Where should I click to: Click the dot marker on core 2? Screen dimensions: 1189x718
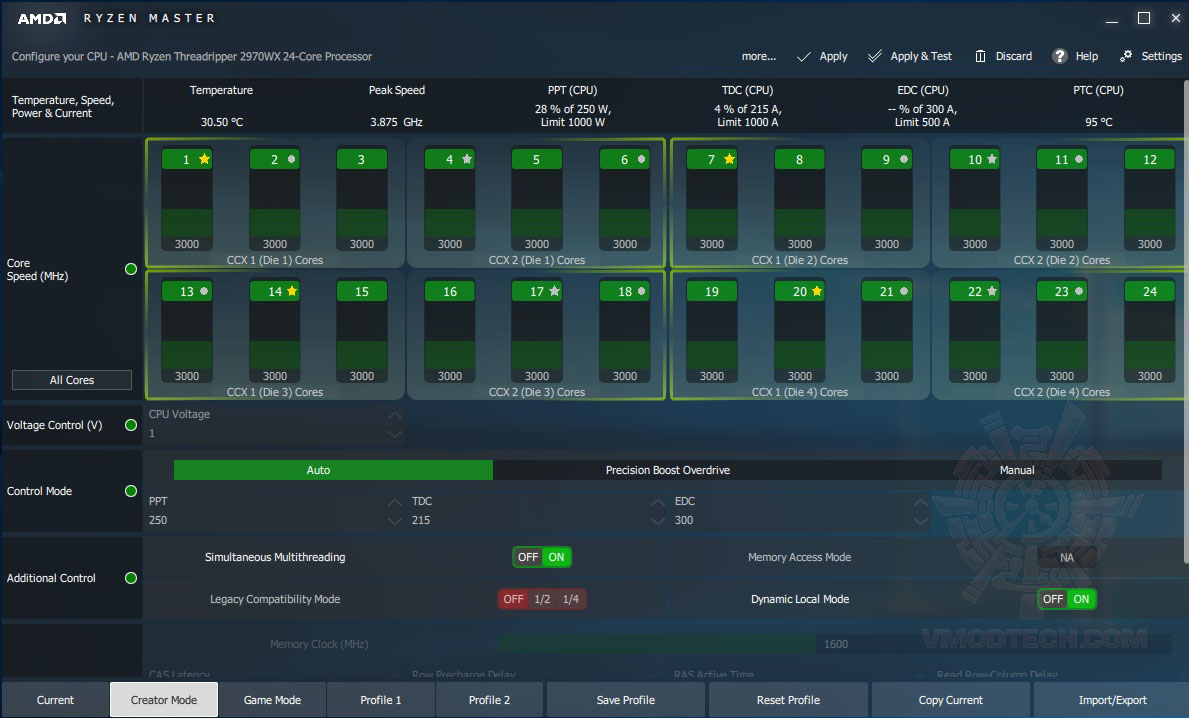coord(292,159)
